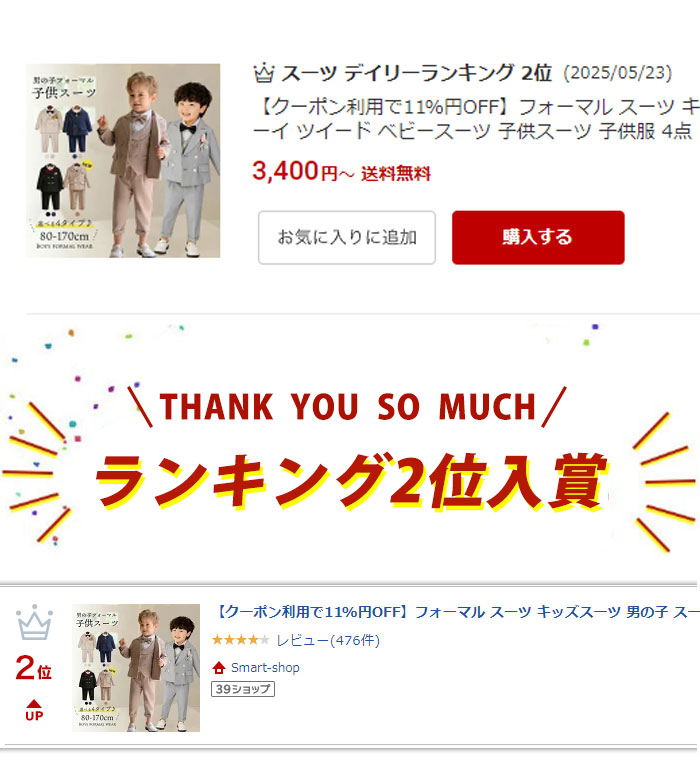Viewport: 700px width, 768px height.
Task: Open the large kids suit product thumbnail
Action: pyautogui.click(x=123, y=161)
